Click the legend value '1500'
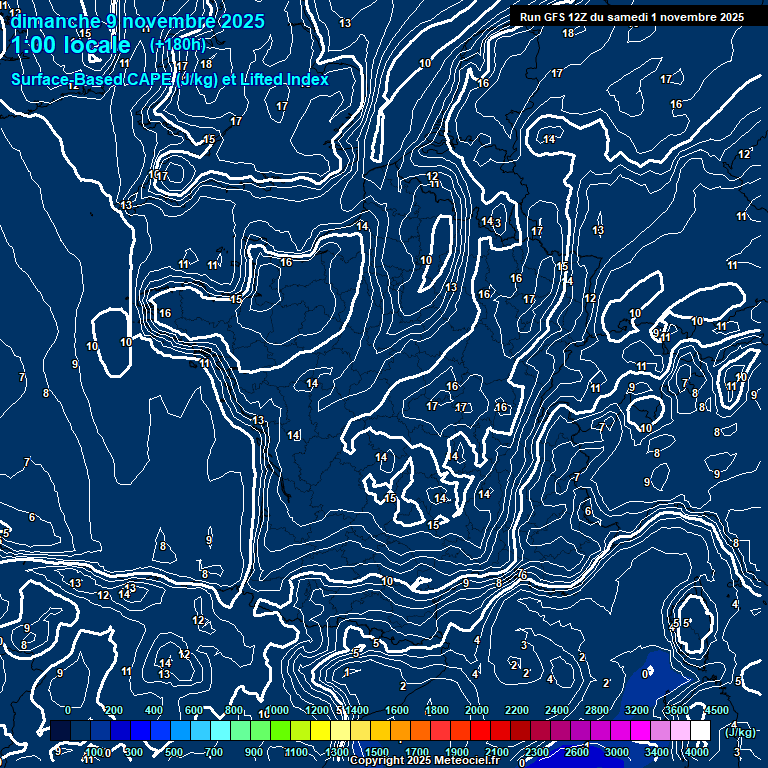Screen dimensions: 768x768 [377, 752]
